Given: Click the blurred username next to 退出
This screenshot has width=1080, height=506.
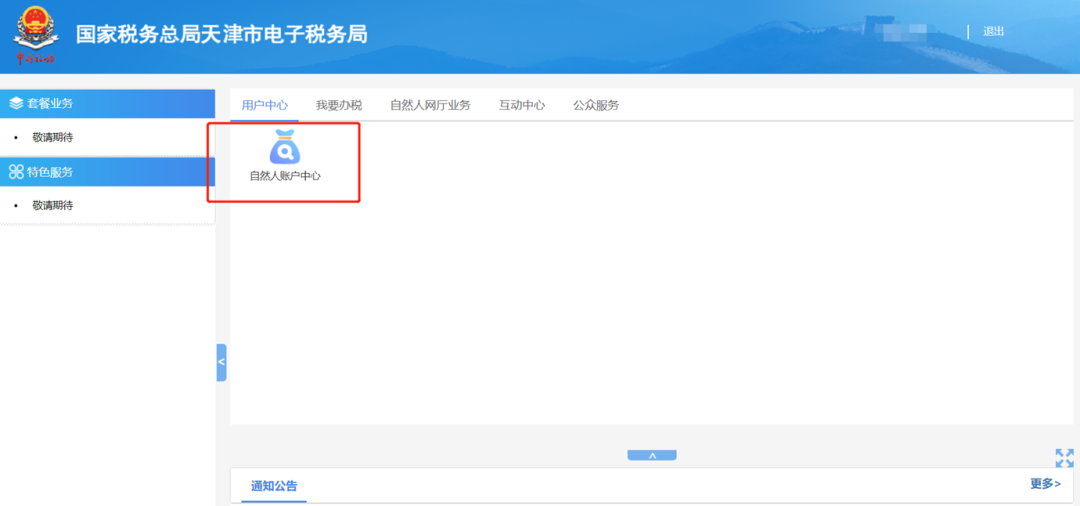Looking at the screenshot, I should click(900, 32).
